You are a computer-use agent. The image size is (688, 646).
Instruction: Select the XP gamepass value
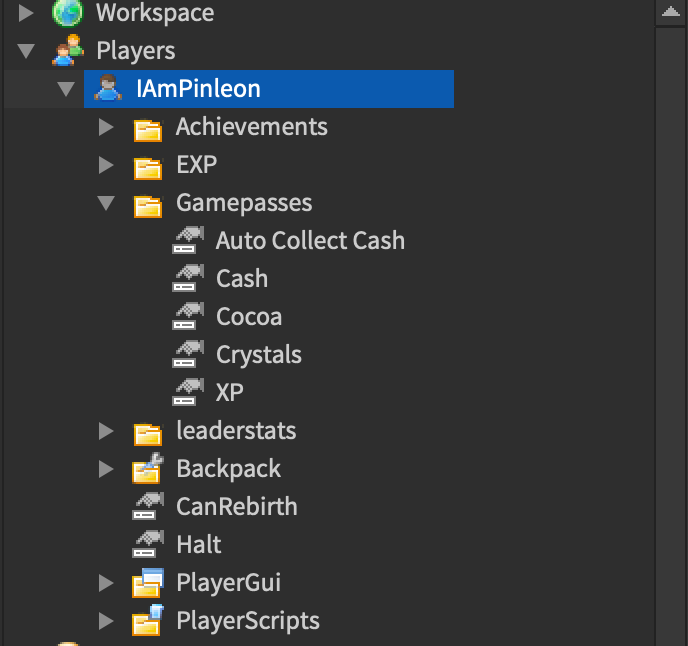229,393
